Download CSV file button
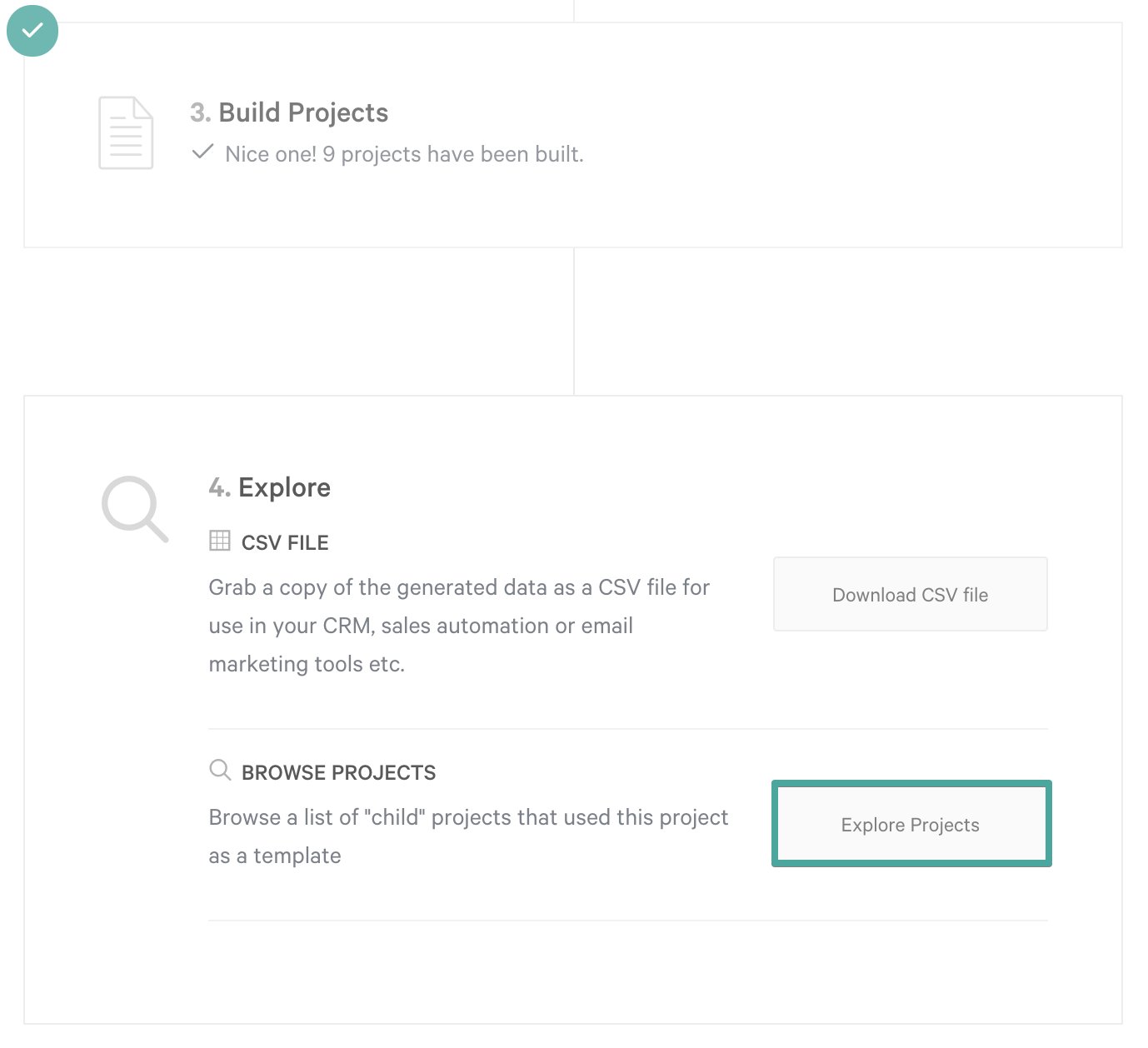 click(911, 594)
